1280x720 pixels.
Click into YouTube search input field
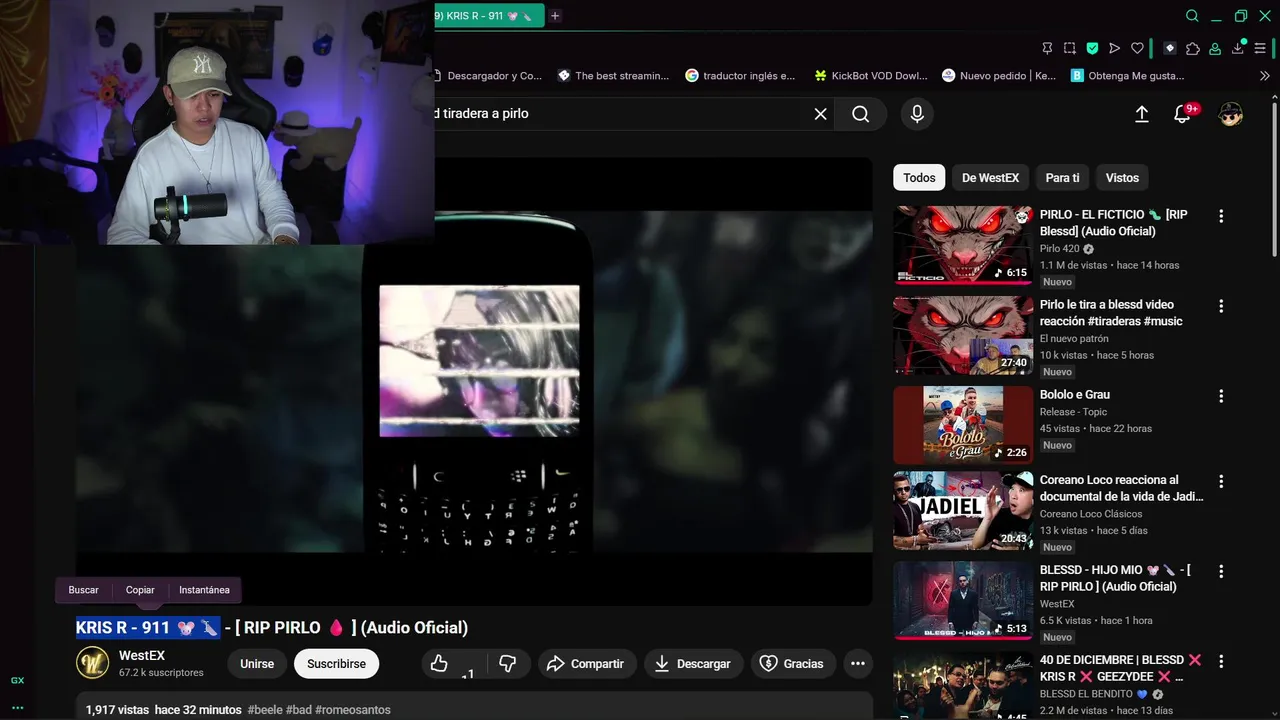(x=620, y=114)
